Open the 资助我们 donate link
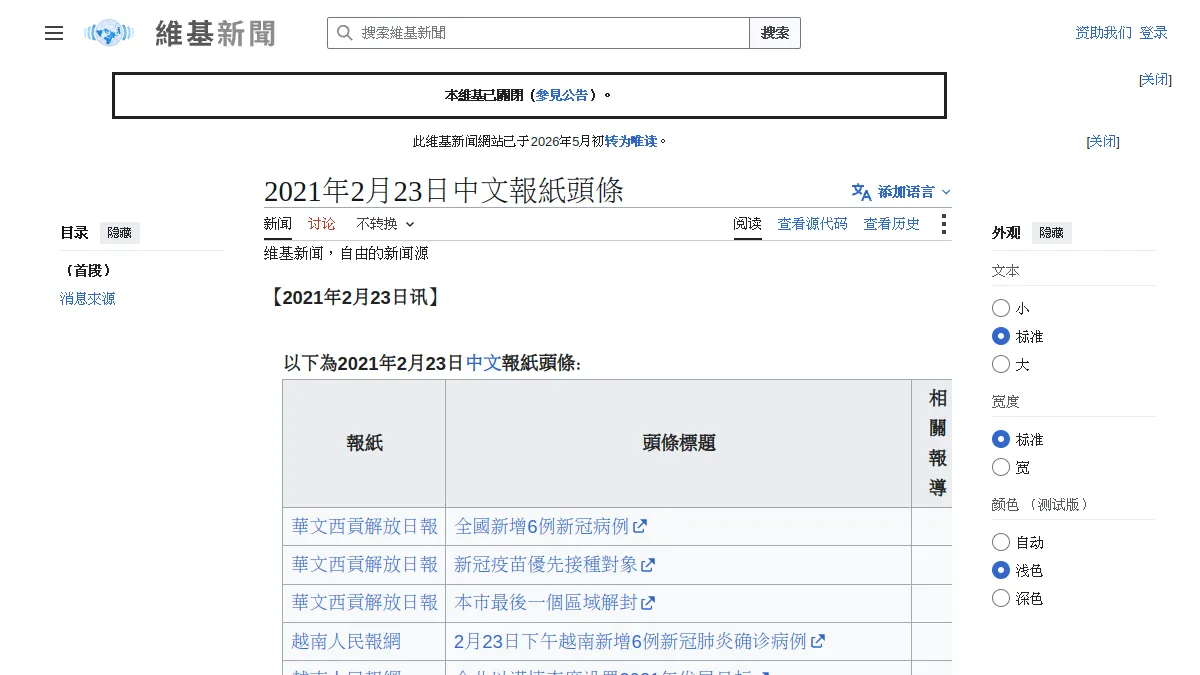This screenshot has height=675, width=1200. [1104, 33]
